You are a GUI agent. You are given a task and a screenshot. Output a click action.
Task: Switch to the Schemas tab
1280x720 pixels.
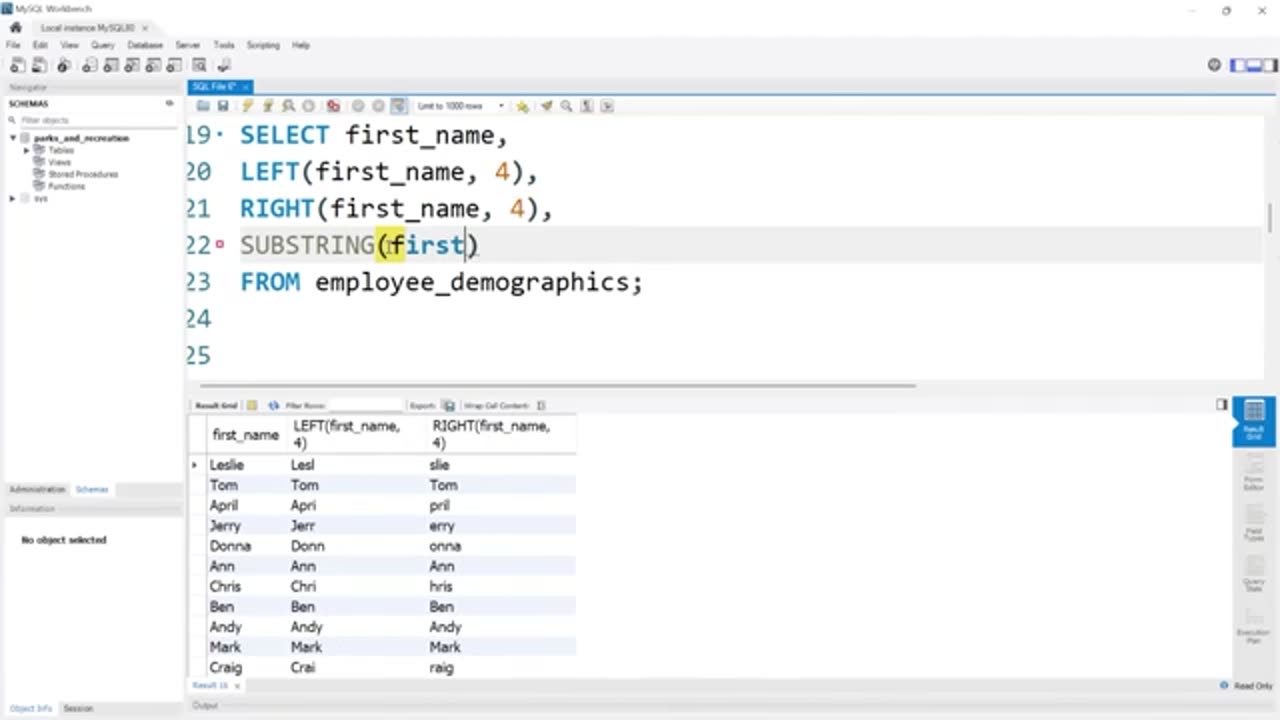[x=92, y=489]
